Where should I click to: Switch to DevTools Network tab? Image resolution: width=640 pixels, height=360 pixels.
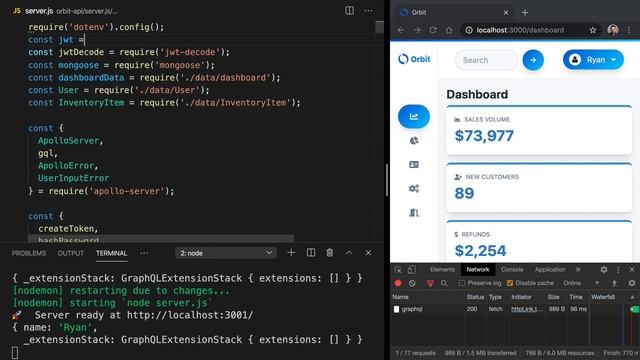pyautogui.click(x=478, y=269)
